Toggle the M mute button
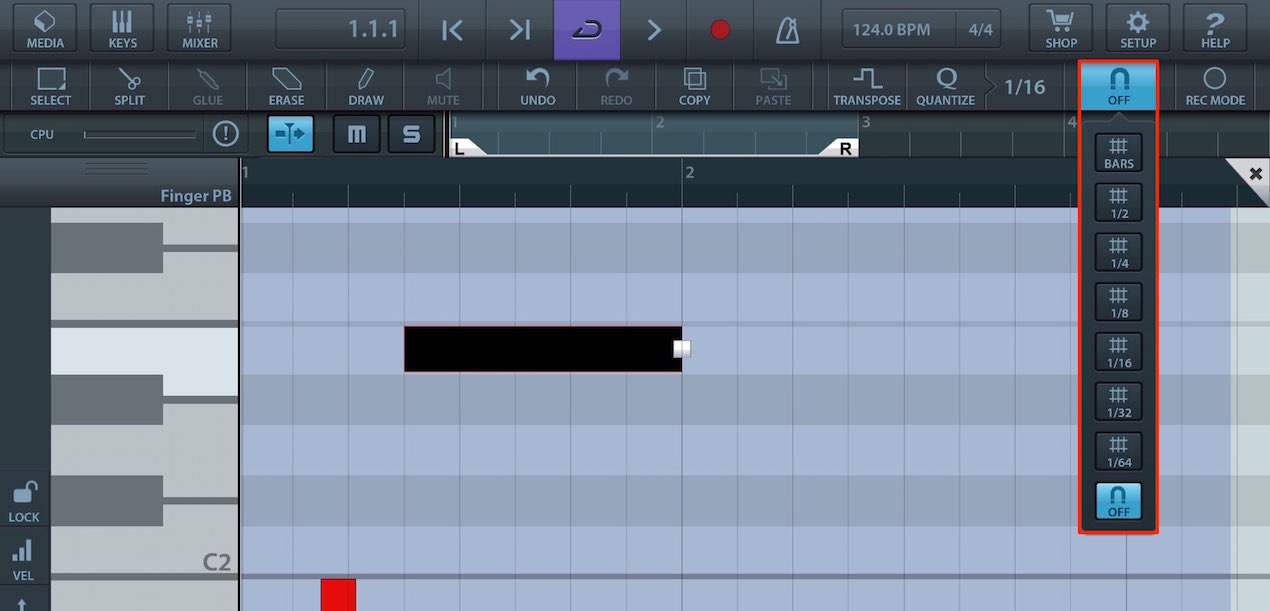This screenshot has height=611, width=1270. coord(357,134)
